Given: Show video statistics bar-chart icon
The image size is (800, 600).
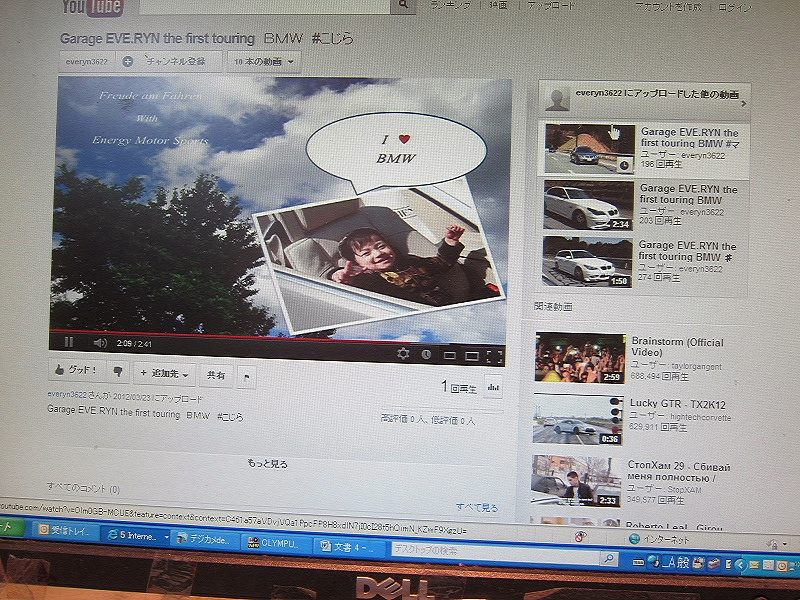Looking at the screenshot, I should (x=493, y=387).
